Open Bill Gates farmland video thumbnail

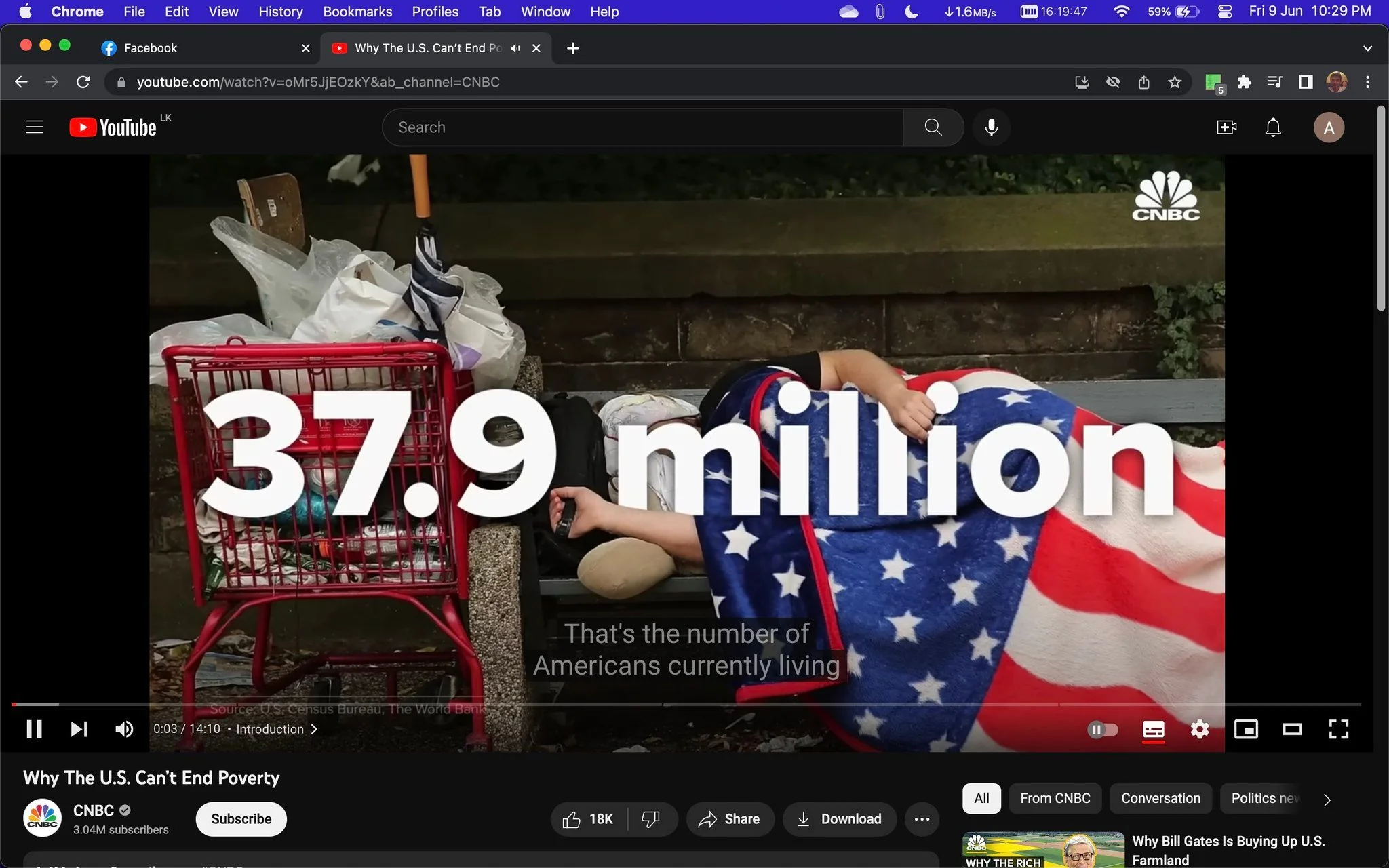point(1043,850)
